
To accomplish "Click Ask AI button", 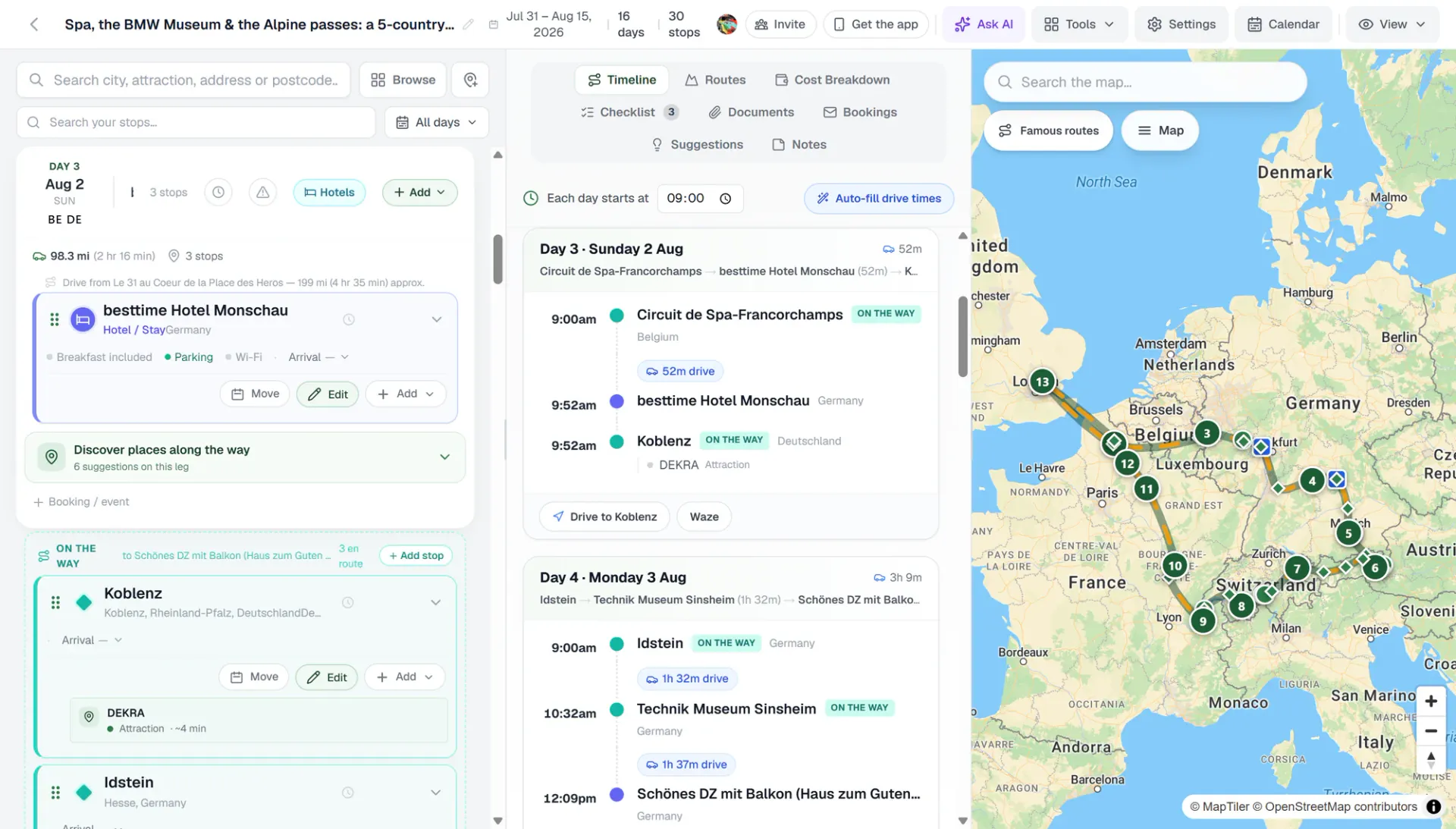I will 984,24.
